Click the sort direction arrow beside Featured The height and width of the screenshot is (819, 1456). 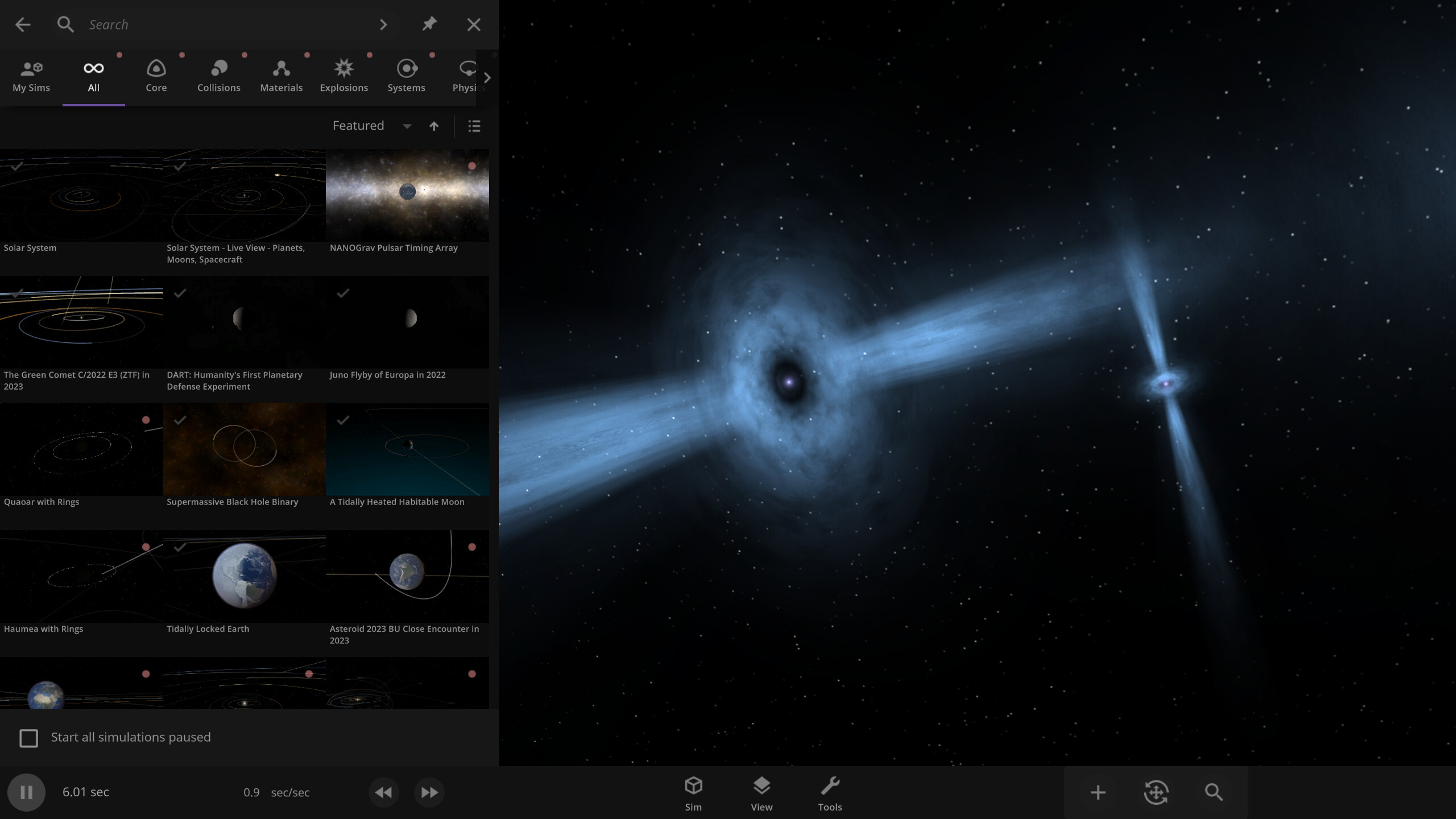[434, 126]
